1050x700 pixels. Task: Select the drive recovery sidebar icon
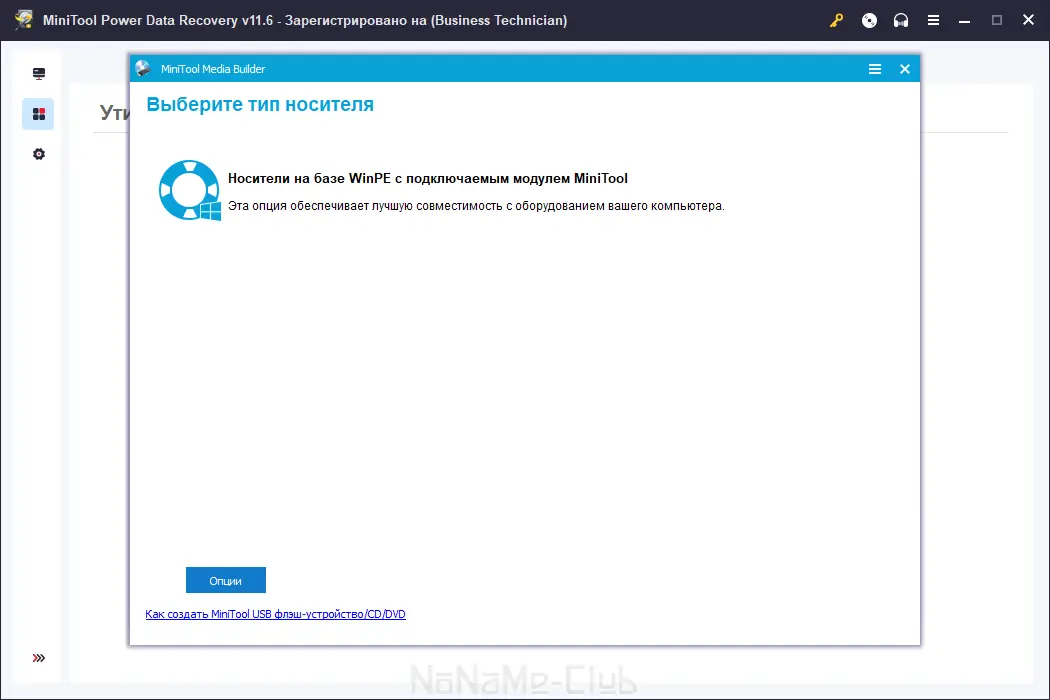point(39,74)
